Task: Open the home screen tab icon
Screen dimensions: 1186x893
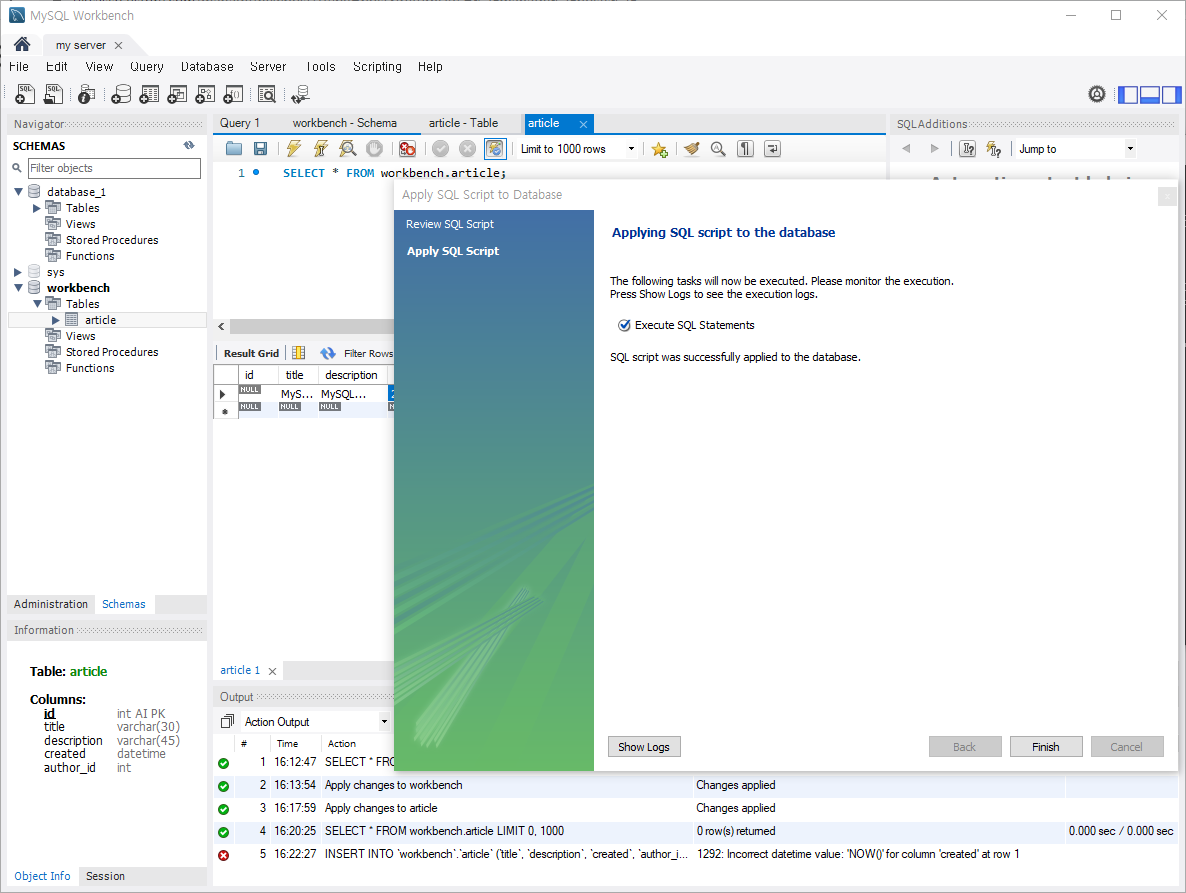Action: (22, 45)
